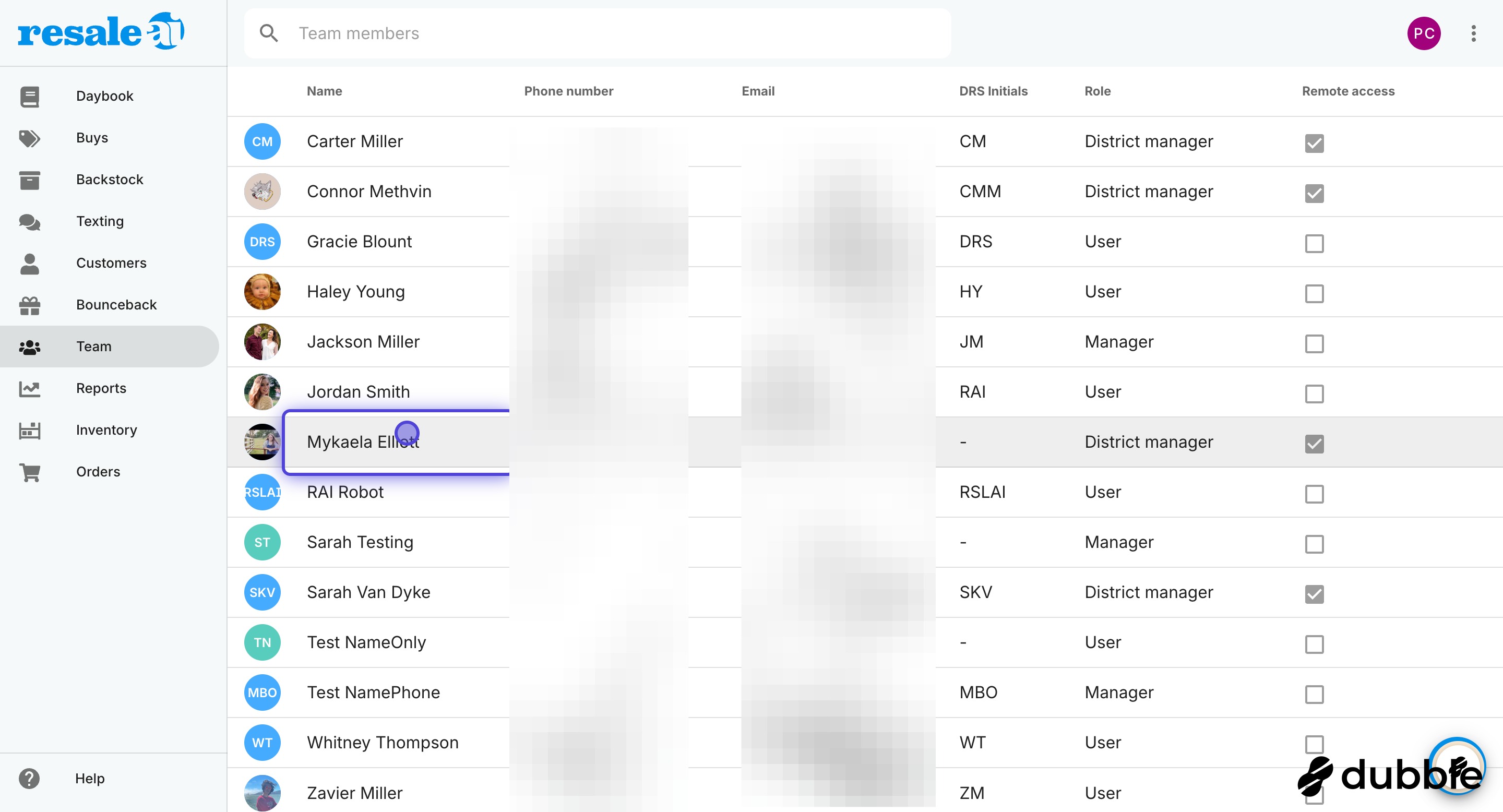1503x812 pixels.
Task: Click the Team group icon
Action: 29,347
